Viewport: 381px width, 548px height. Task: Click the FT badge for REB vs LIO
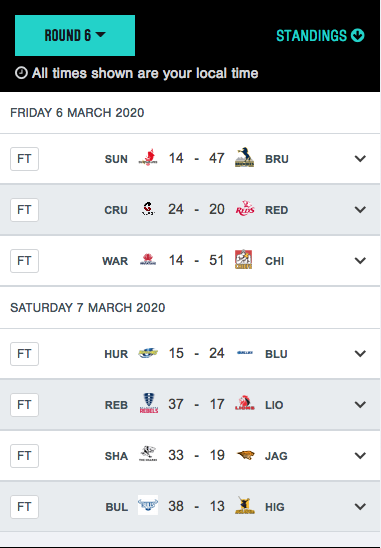(x=24, y=405)
